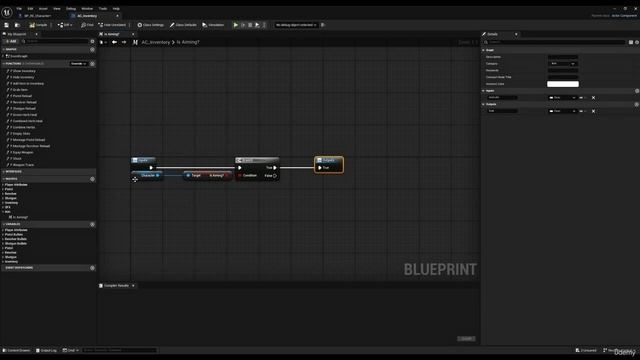Expand the Interfaces section
Image resolution: width=640 pixels, height=360 pixels.
pyautogui.click(x=4, y=172)
